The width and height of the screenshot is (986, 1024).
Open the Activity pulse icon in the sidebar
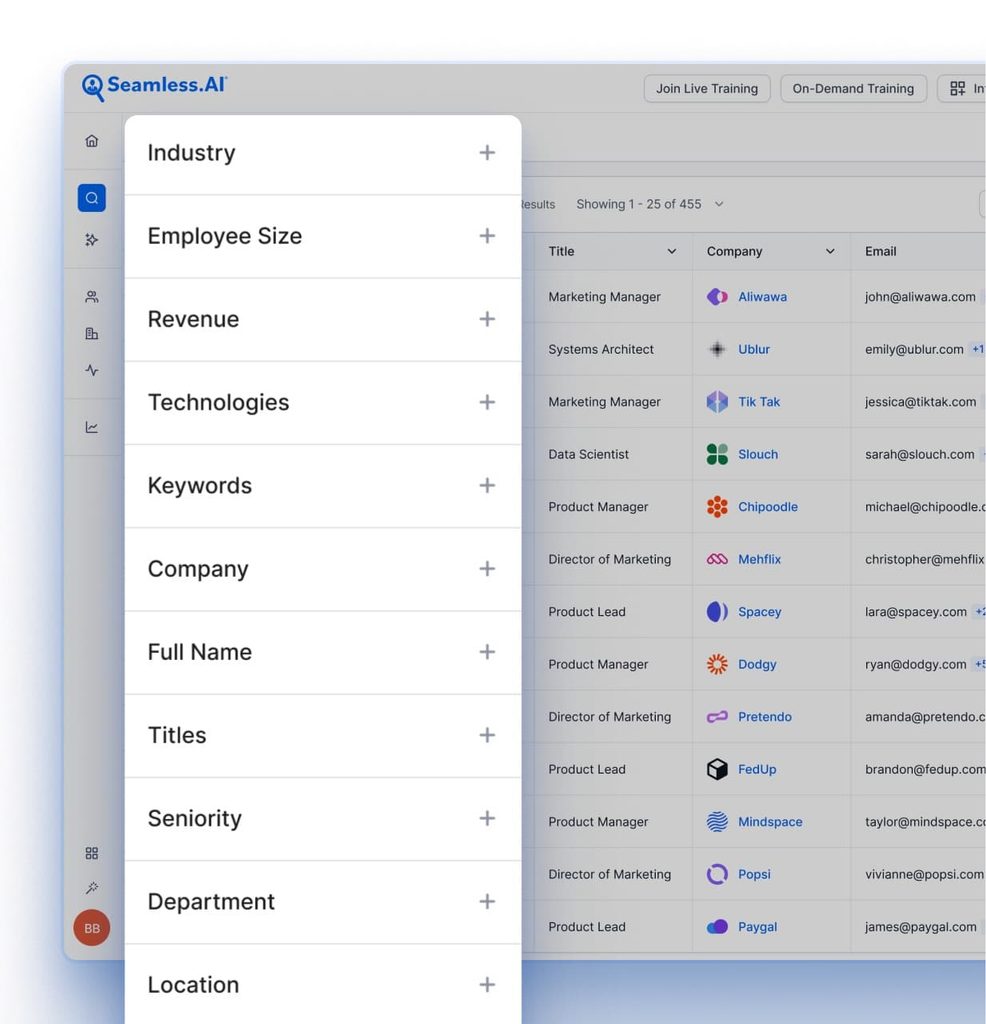coord(91,370)
